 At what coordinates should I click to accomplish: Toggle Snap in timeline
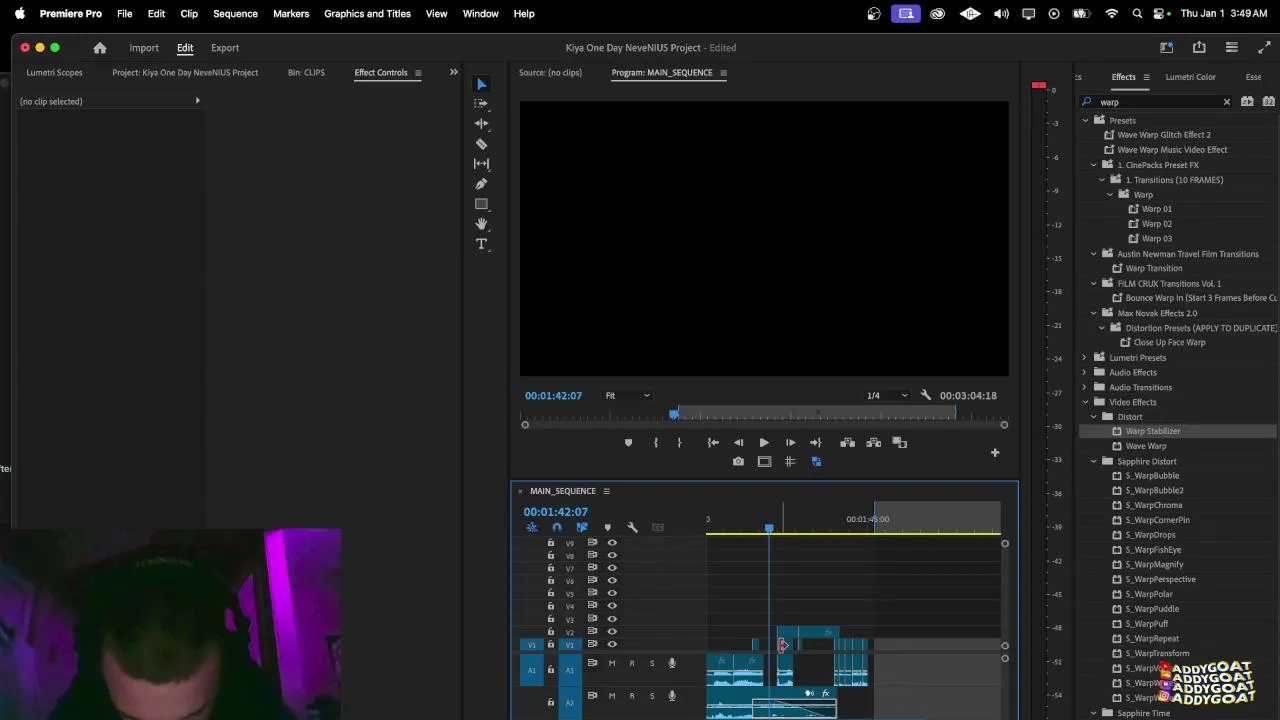[557, 528]
